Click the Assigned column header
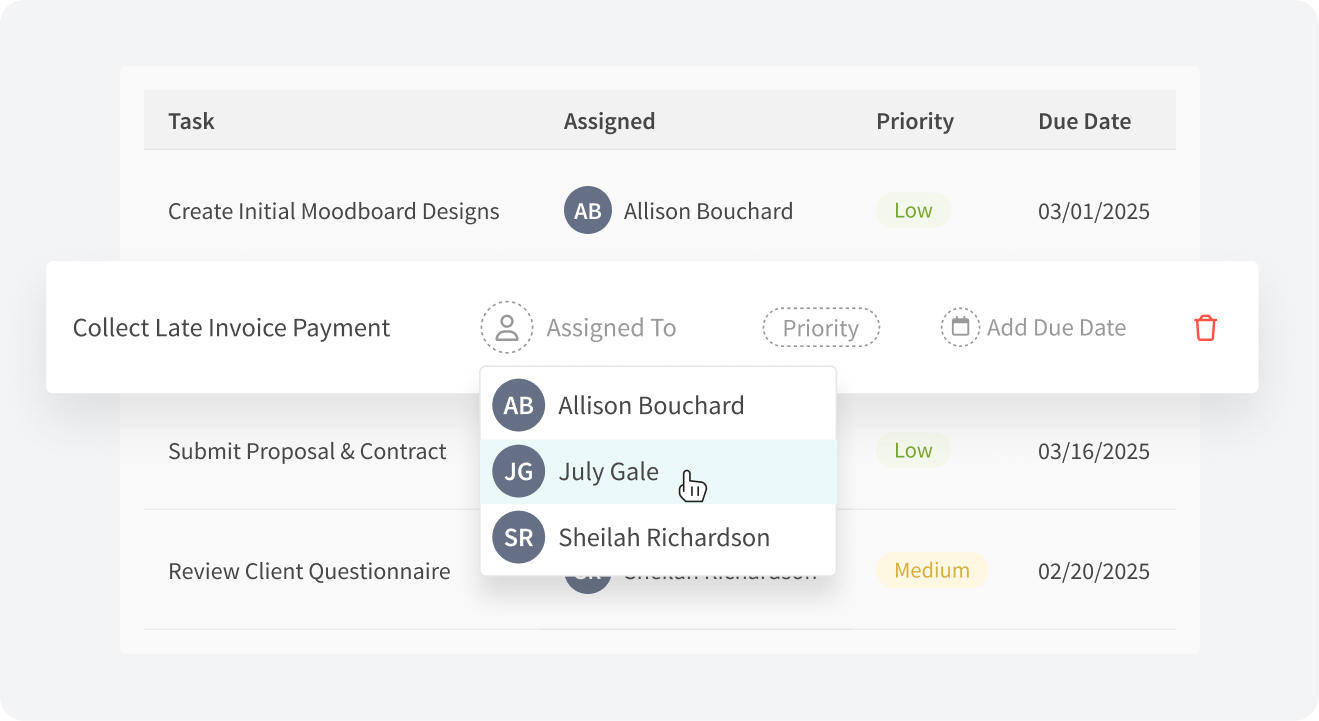Screen dimensions: 1319x721 (x=609, y=121)
